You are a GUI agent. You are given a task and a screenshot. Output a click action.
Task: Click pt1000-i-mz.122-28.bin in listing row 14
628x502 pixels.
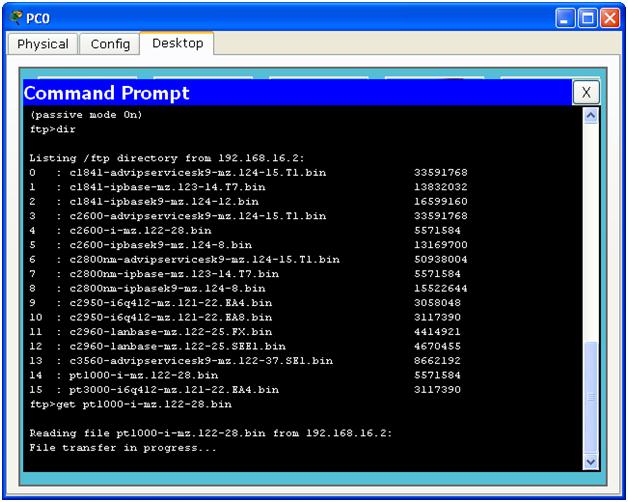143,375
